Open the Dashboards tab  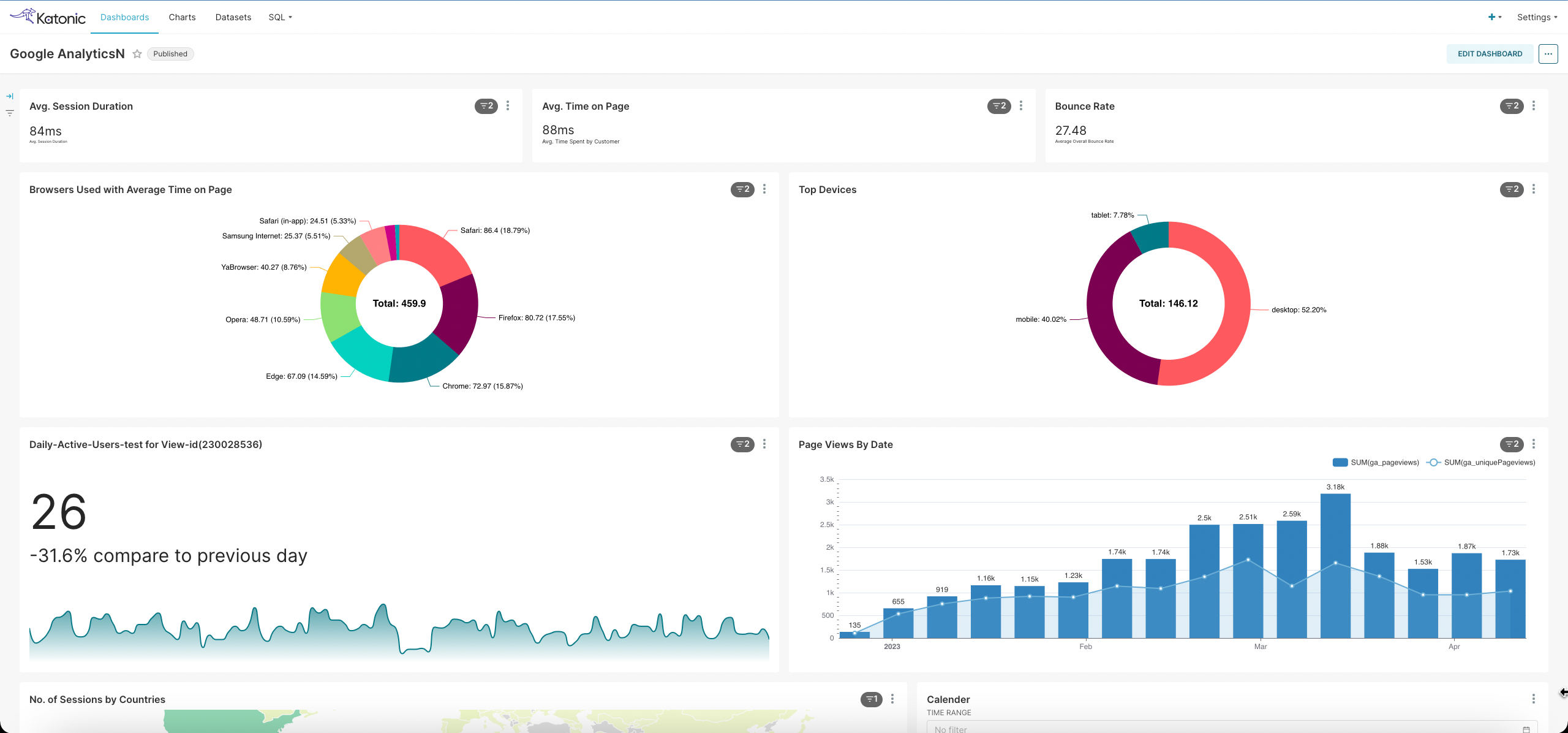point(124,17)
